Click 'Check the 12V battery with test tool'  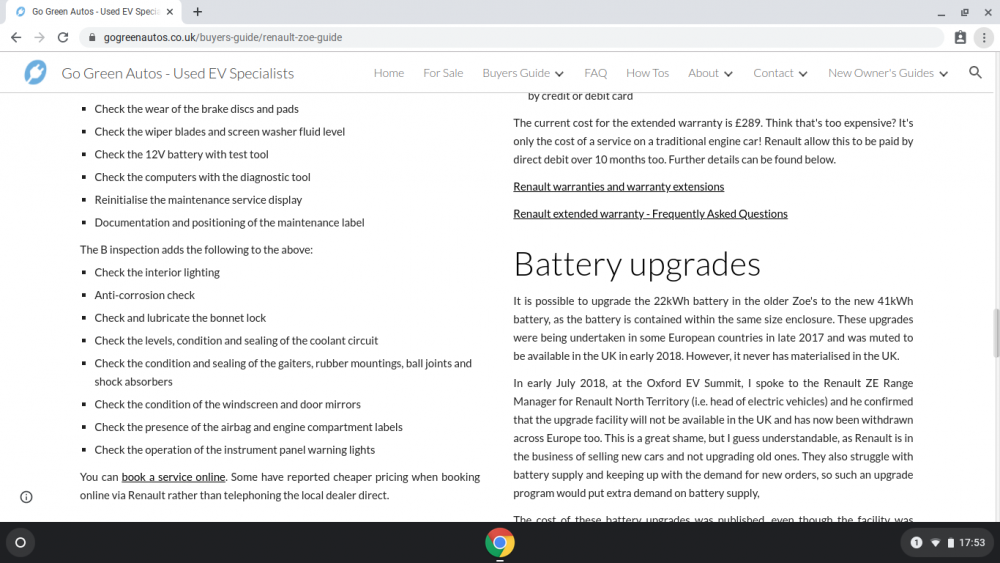click(181, 154)
